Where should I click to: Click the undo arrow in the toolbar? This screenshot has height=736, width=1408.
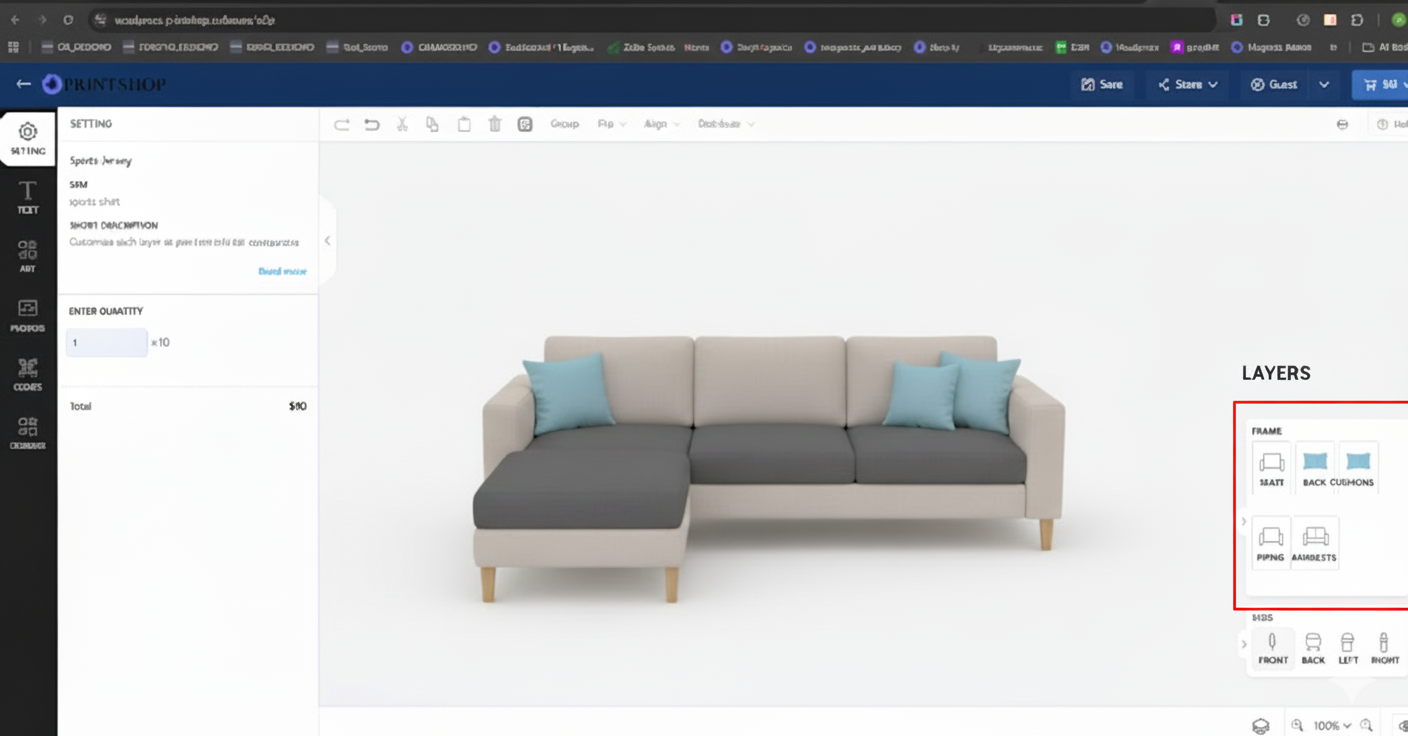(372, 124)
